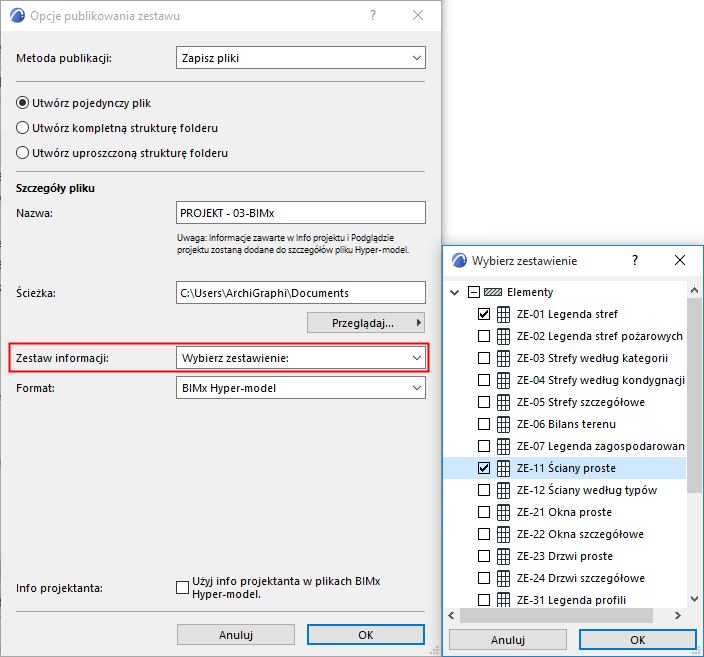Select Utwórz pojedynczy plik radio button
The width and height of the screenshot is (704, 657).
click(x=22, y=103)
